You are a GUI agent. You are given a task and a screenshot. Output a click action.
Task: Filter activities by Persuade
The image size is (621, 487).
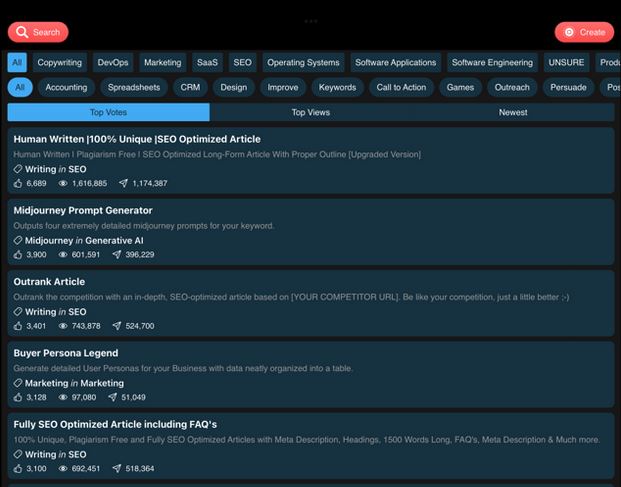[568, 88]
